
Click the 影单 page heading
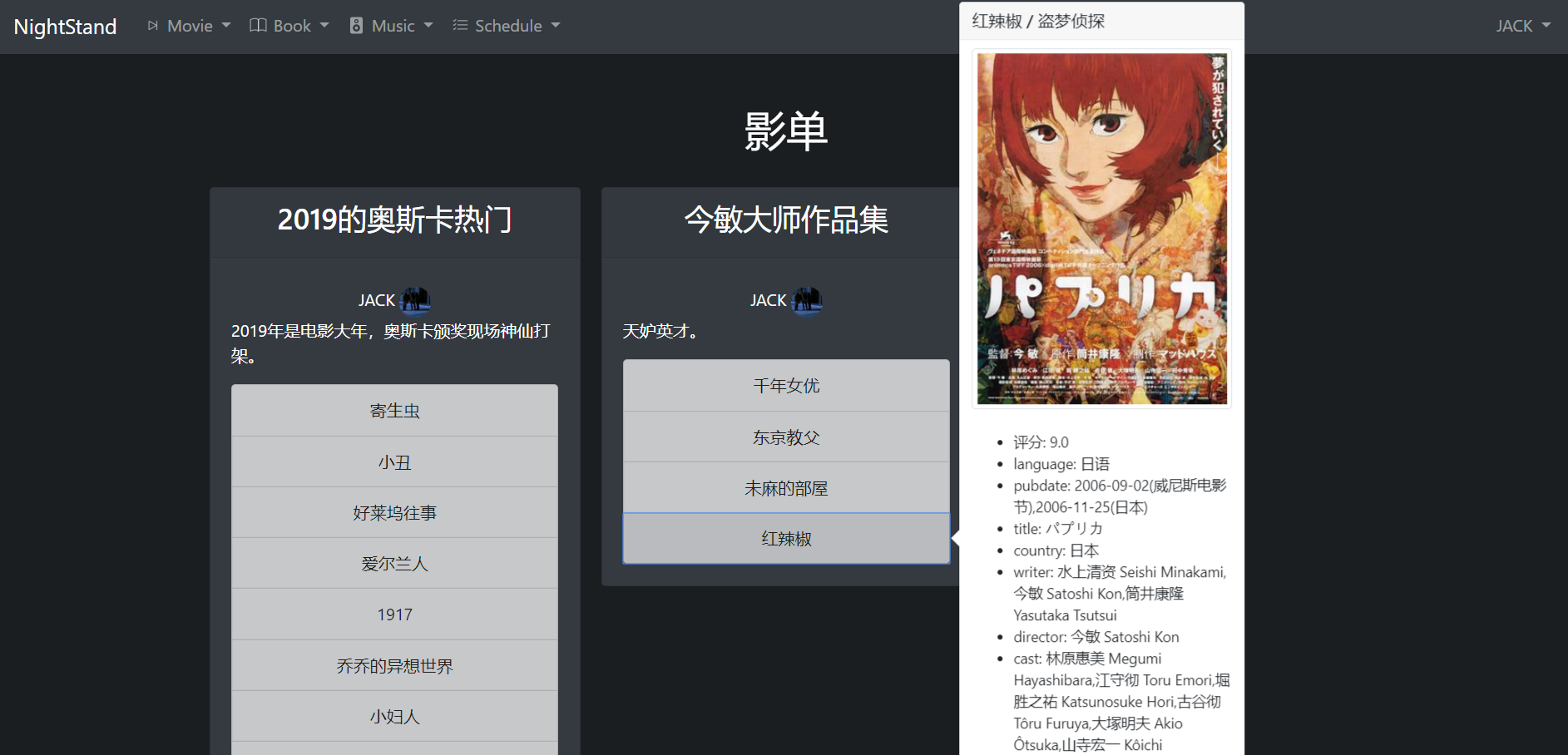click(x=786, y=131)
